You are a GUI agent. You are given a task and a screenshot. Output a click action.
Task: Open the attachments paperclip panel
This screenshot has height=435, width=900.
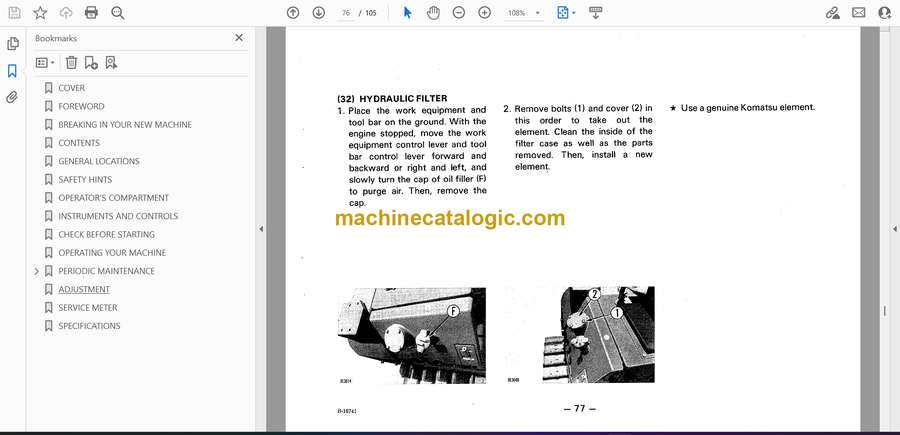click(12, 97)
